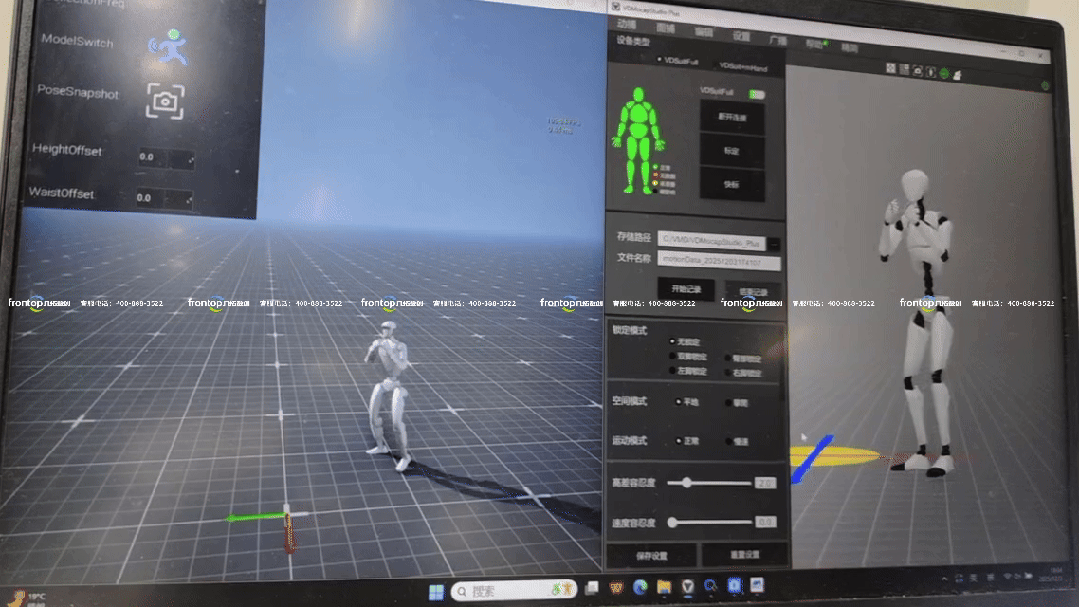Screen dimensions: 1079x607
Task: Select the second space mode radio option
Action: tap(729, 403)
